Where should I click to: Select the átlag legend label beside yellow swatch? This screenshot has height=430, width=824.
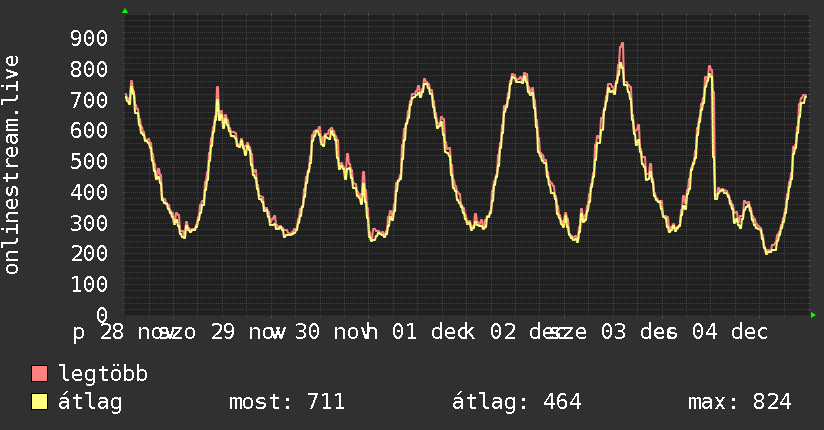(90, 402)
